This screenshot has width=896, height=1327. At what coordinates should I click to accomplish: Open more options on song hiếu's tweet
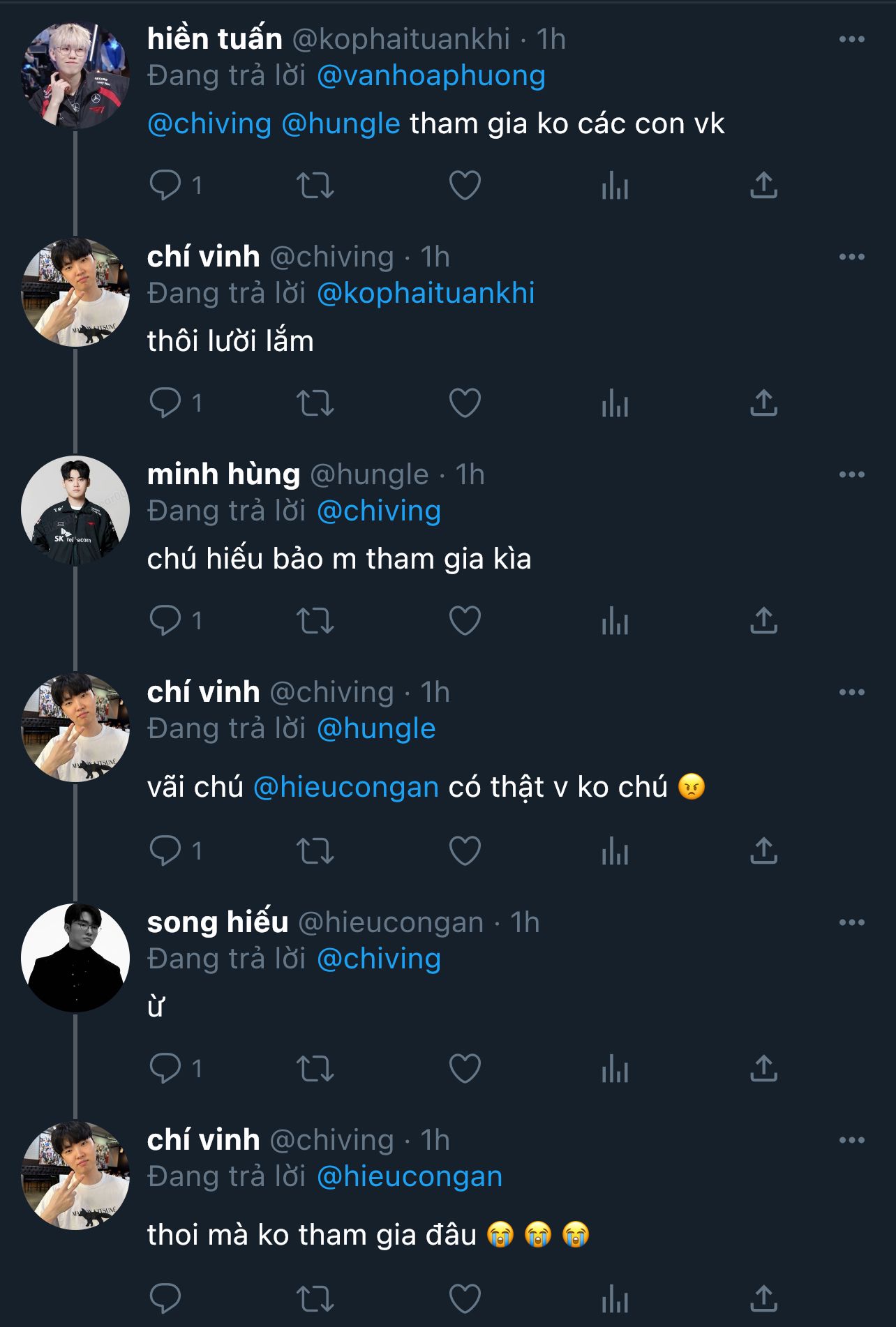click(x=851, y=923)
